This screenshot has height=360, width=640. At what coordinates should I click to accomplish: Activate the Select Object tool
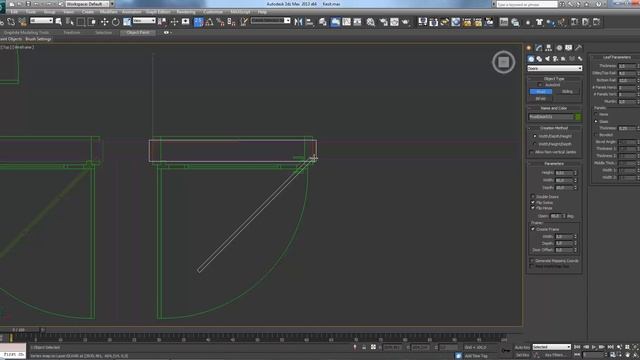tap(58, 22)
